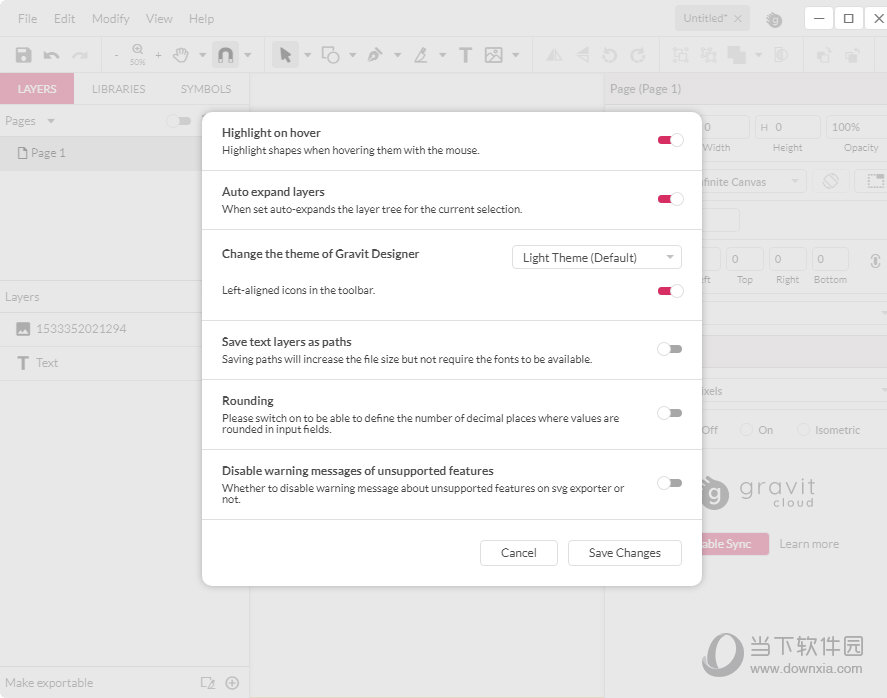Click the Gravit user account icon
This screenshot has width=887, height=698.
pos(774,20)
